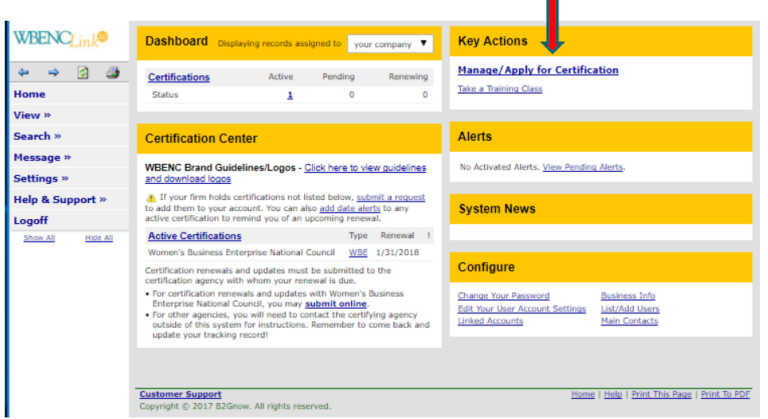Open Manage/Apply for Certification link

pyautogui.click(x=537, y=70)
